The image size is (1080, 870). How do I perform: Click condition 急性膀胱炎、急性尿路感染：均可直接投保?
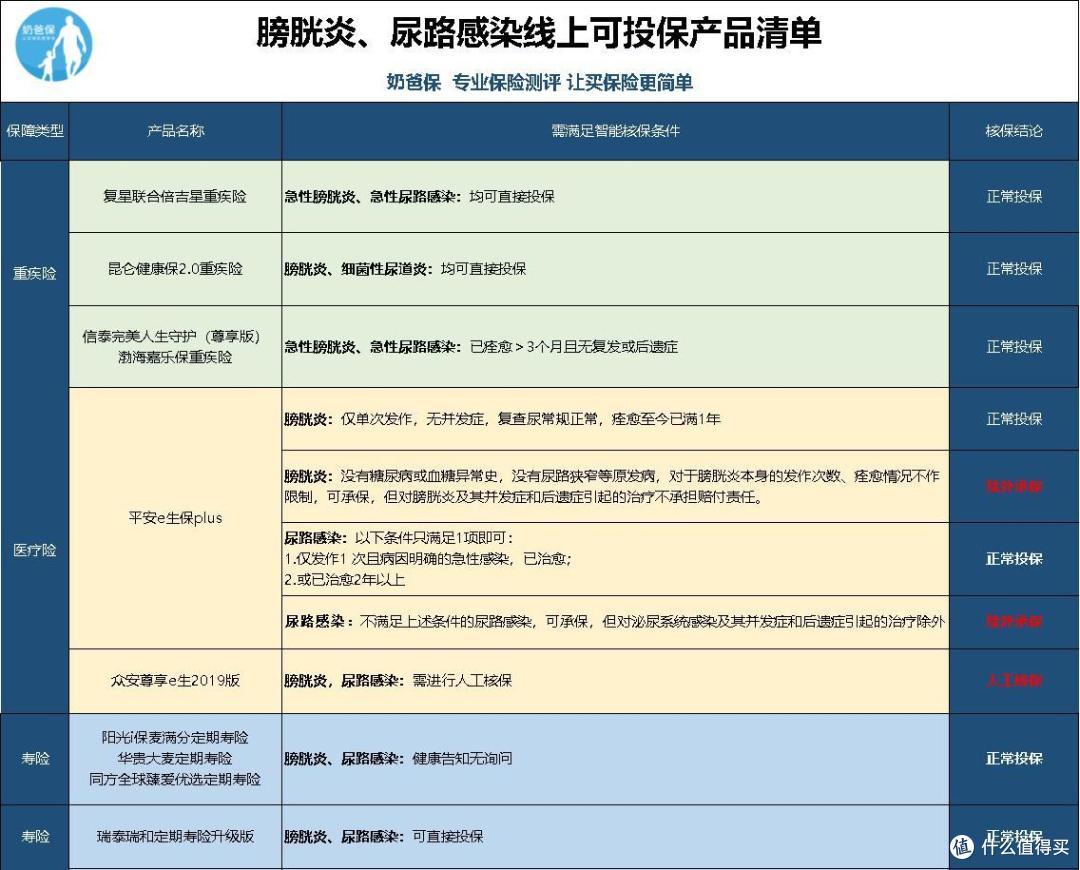419,197
